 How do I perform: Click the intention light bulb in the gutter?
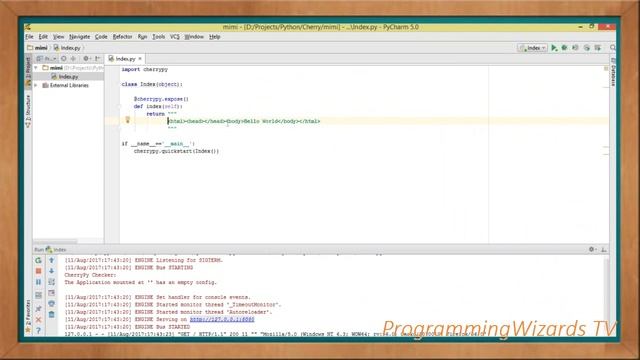tap(127, 120)
